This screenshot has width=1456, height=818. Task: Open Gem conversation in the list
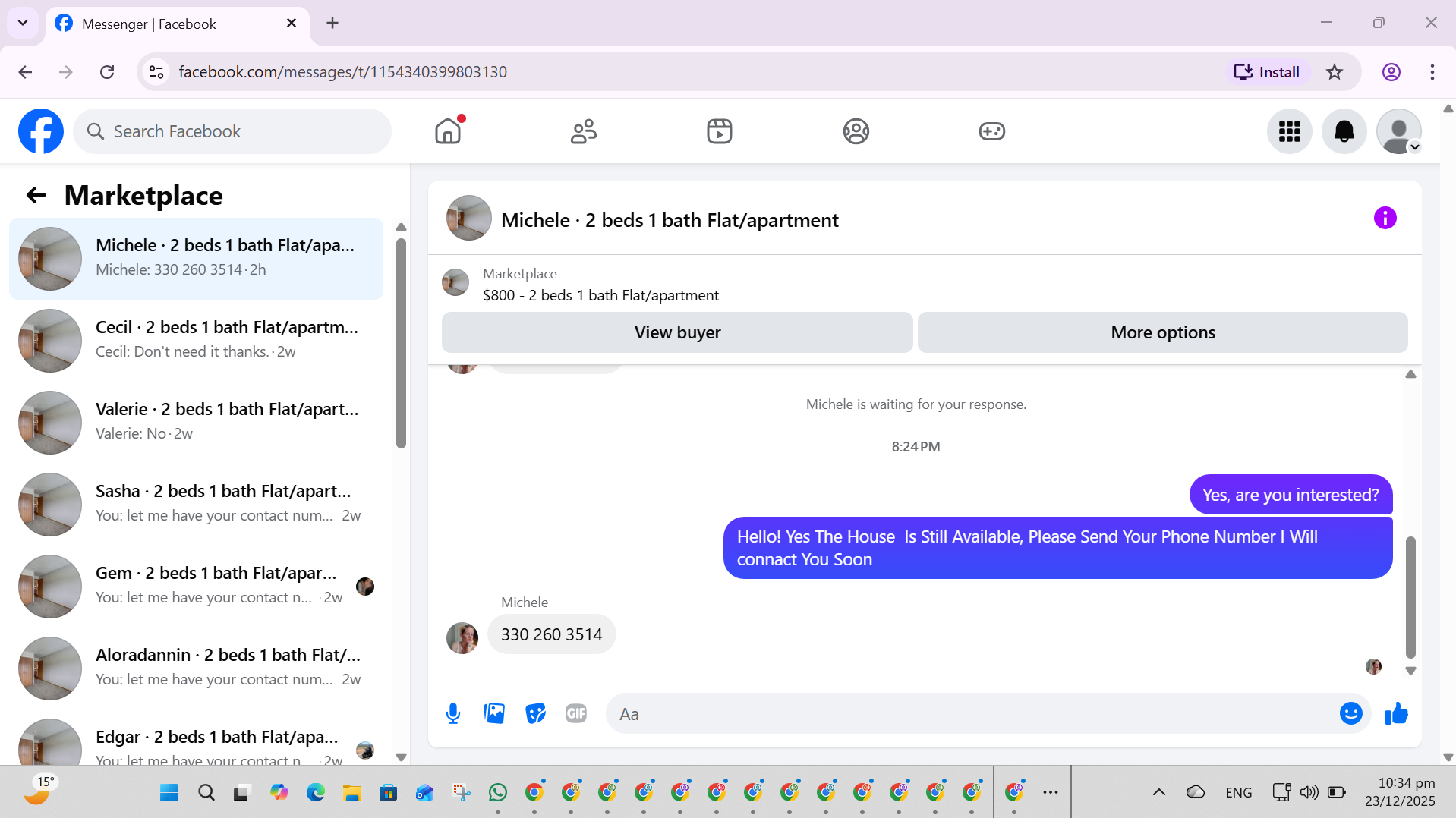click(x=196, y=587)
